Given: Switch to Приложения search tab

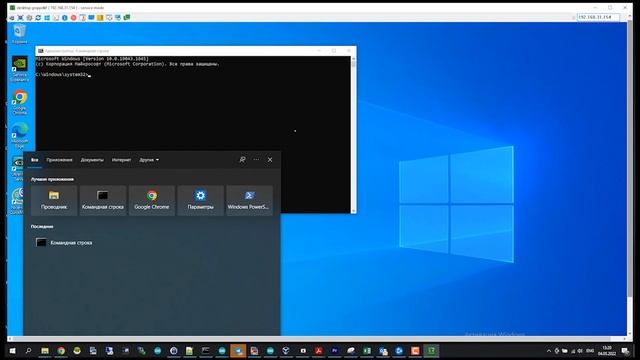Looking at the screenshot, I should [59, 160].
